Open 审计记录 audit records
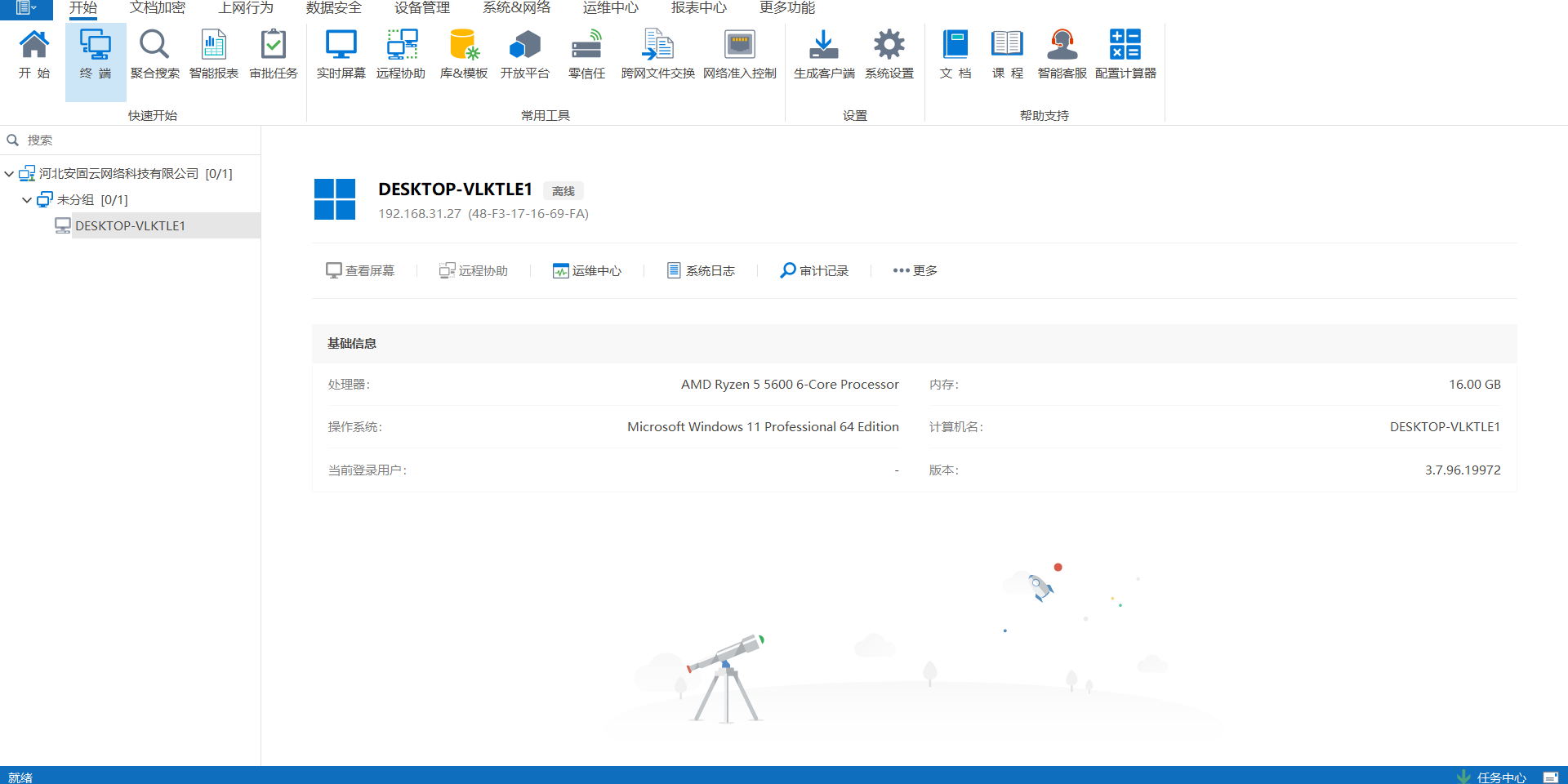Screen dimensions: 1568x784 point(814,270)
